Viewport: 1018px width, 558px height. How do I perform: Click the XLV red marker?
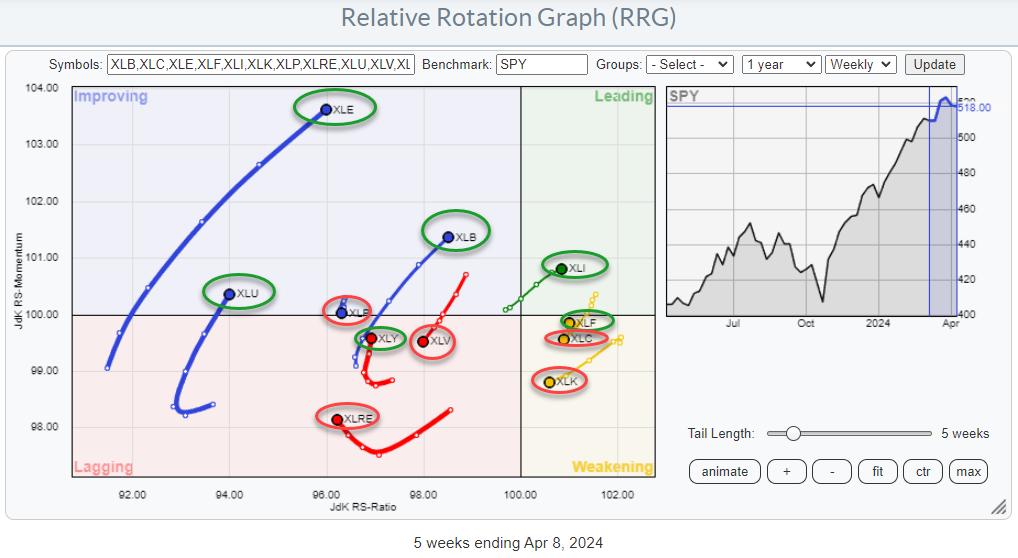click(423, 342)
